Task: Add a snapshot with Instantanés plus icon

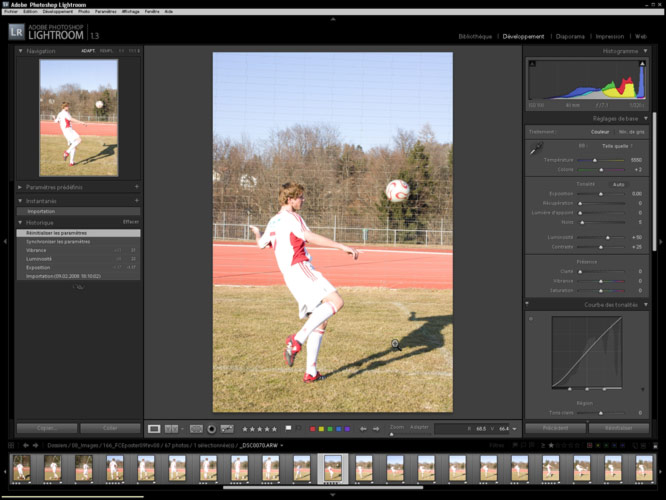Action: [x=136, y=200]
